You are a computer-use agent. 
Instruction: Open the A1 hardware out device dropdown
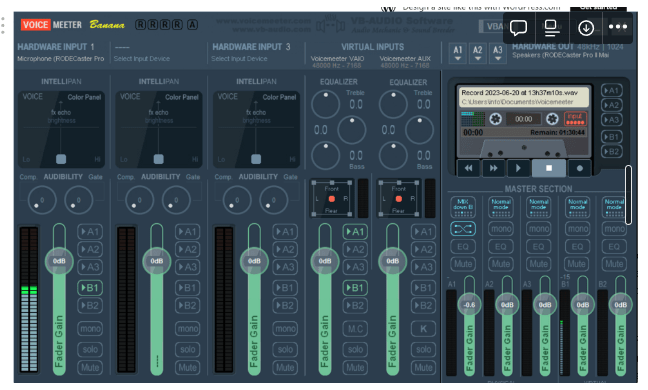[457, 54]
